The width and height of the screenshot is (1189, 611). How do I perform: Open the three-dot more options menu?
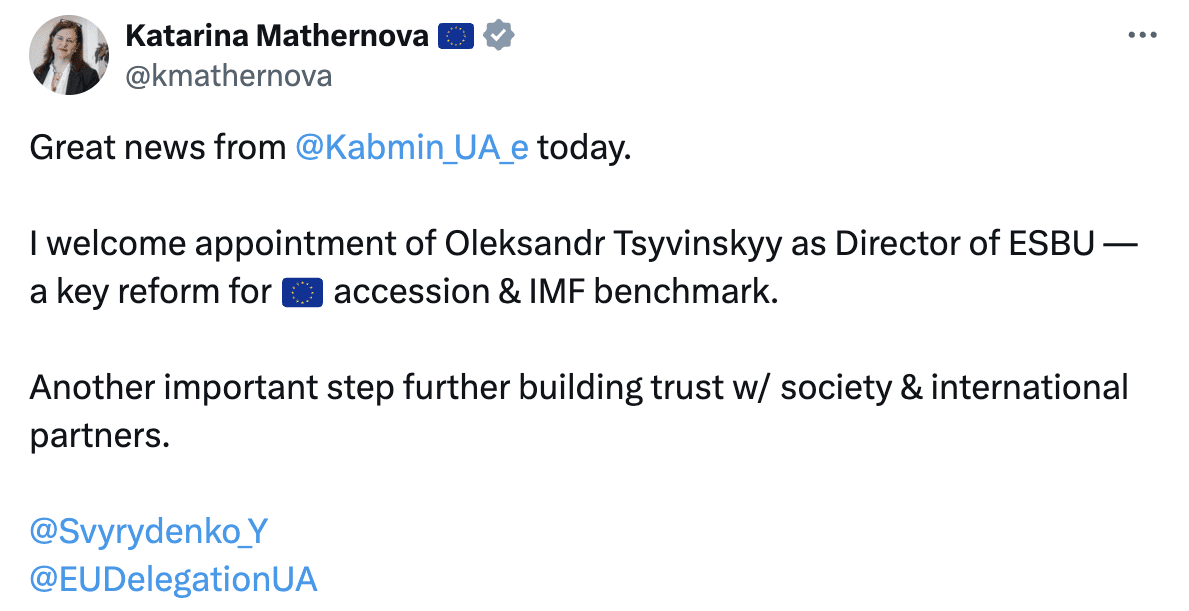coord(1142,35)
